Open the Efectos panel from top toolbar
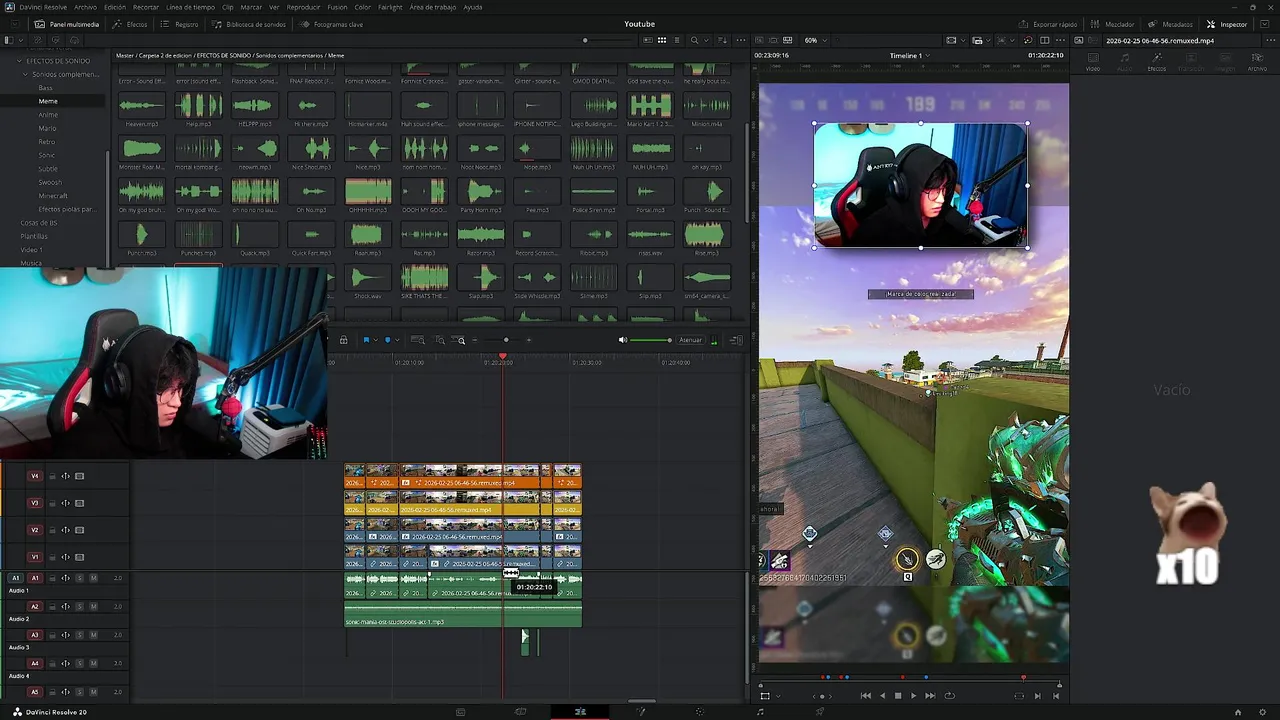1280x720 pixels. pos(131,24)
